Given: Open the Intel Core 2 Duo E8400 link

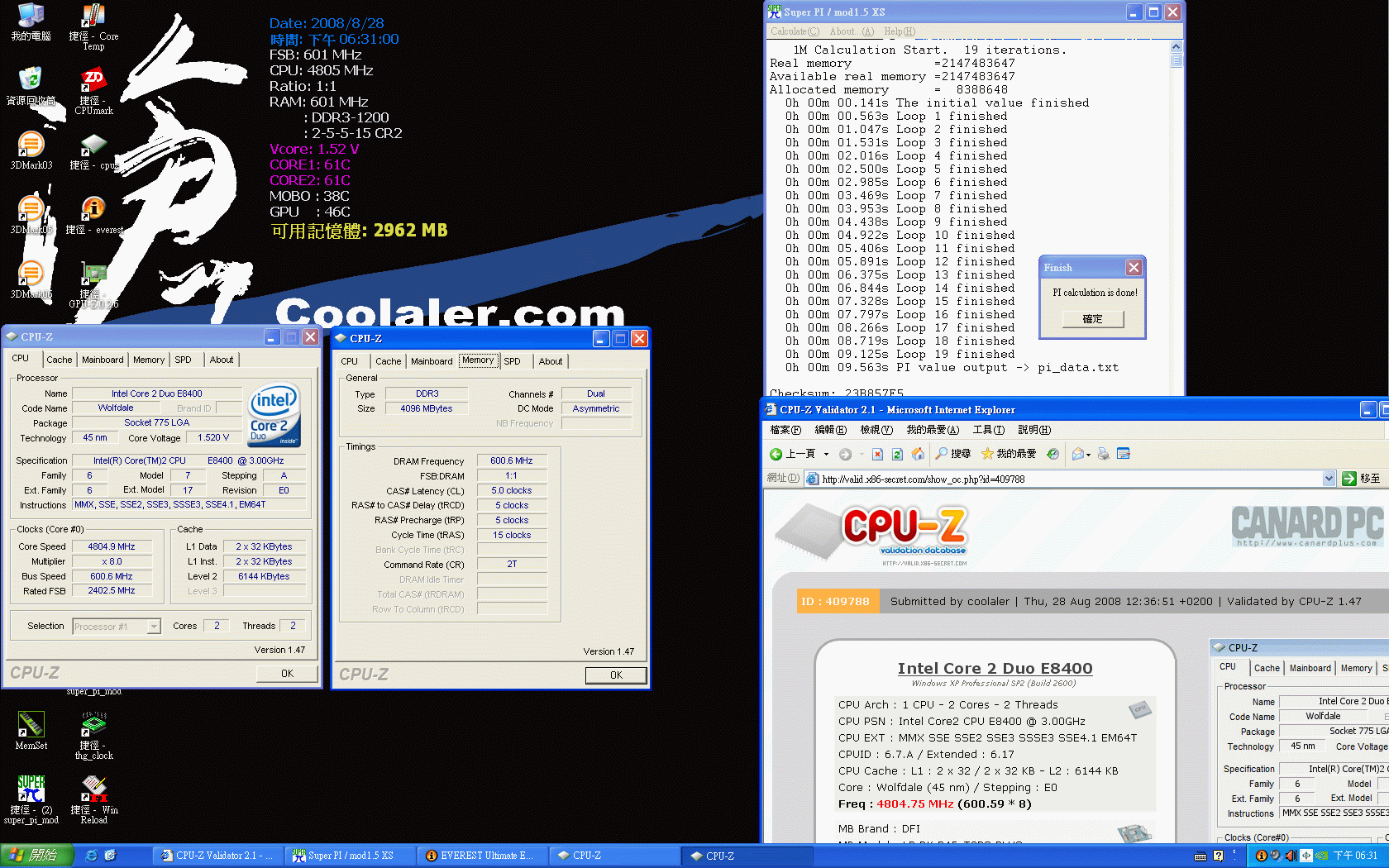Looking at the screenshot, I should coord(995,668).
